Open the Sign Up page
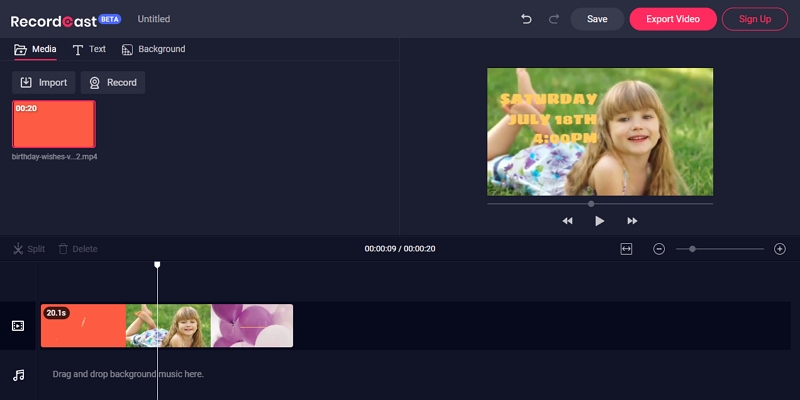 (755, 19)
